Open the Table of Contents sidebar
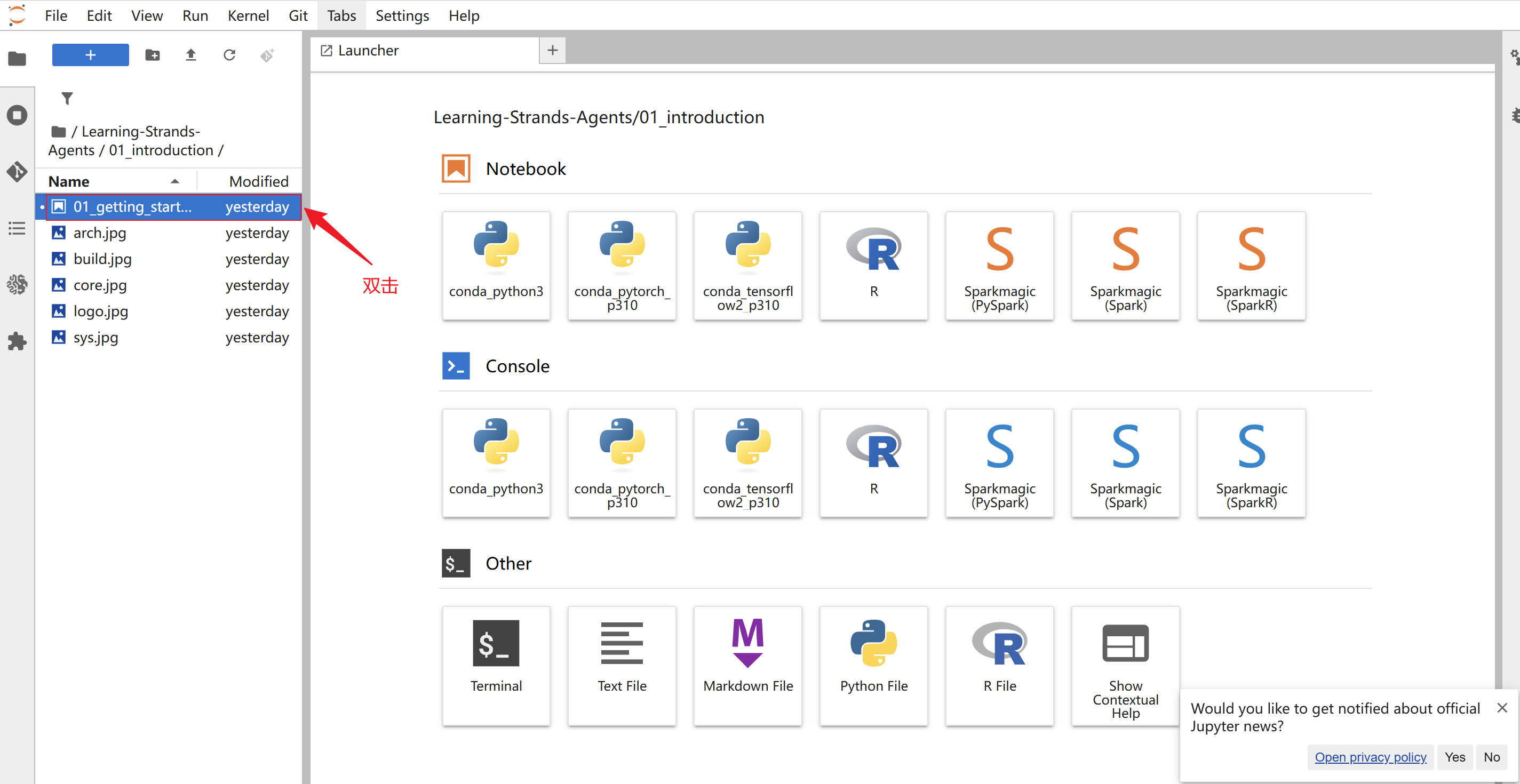 point(17,228)
